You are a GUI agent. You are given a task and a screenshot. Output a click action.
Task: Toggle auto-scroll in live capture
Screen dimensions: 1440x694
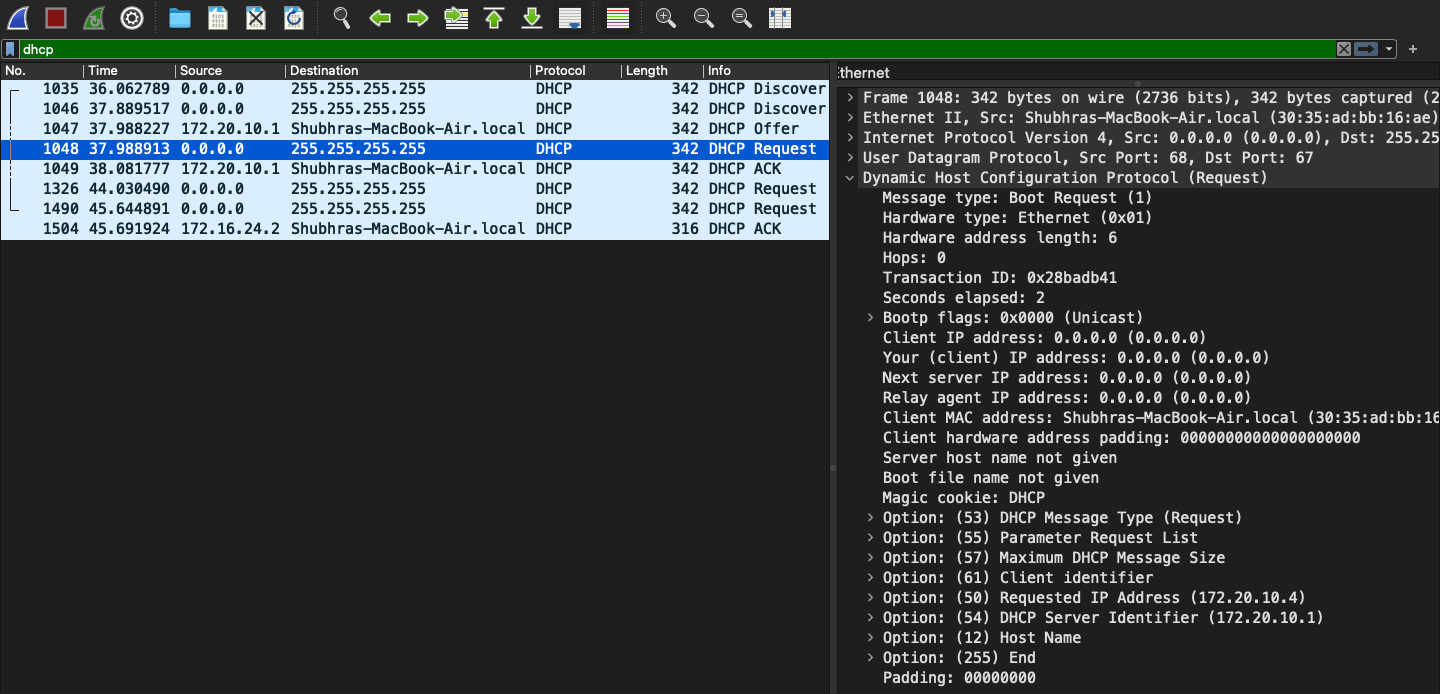click(570, 18)
